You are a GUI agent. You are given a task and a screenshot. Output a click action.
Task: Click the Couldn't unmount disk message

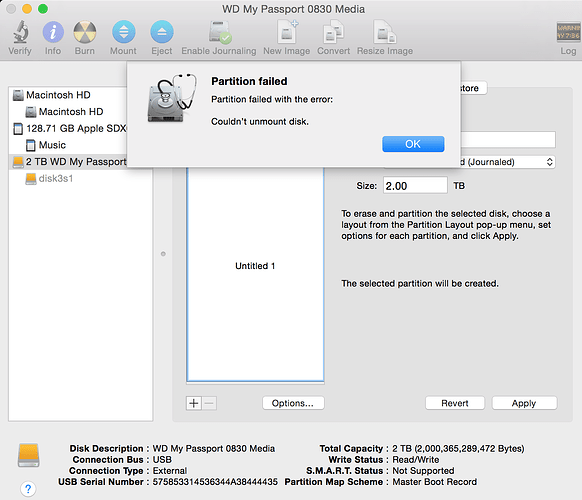coord(260,122)
